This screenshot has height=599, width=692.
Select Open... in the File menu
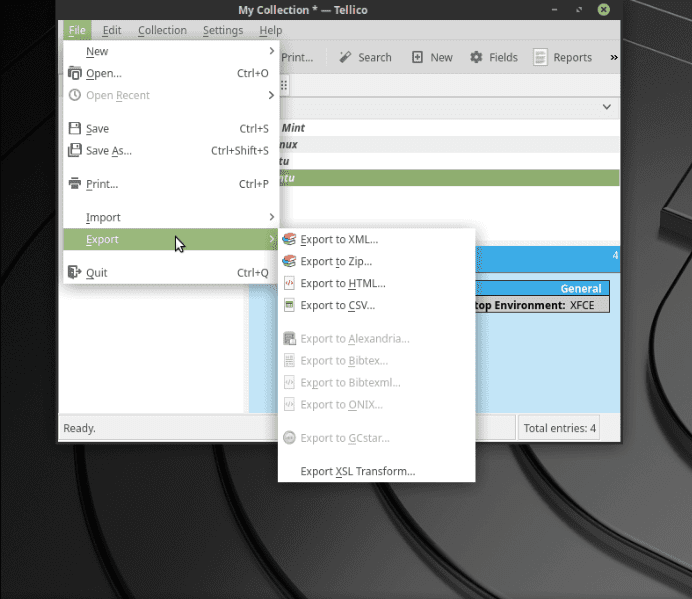[x=171, y=73]
